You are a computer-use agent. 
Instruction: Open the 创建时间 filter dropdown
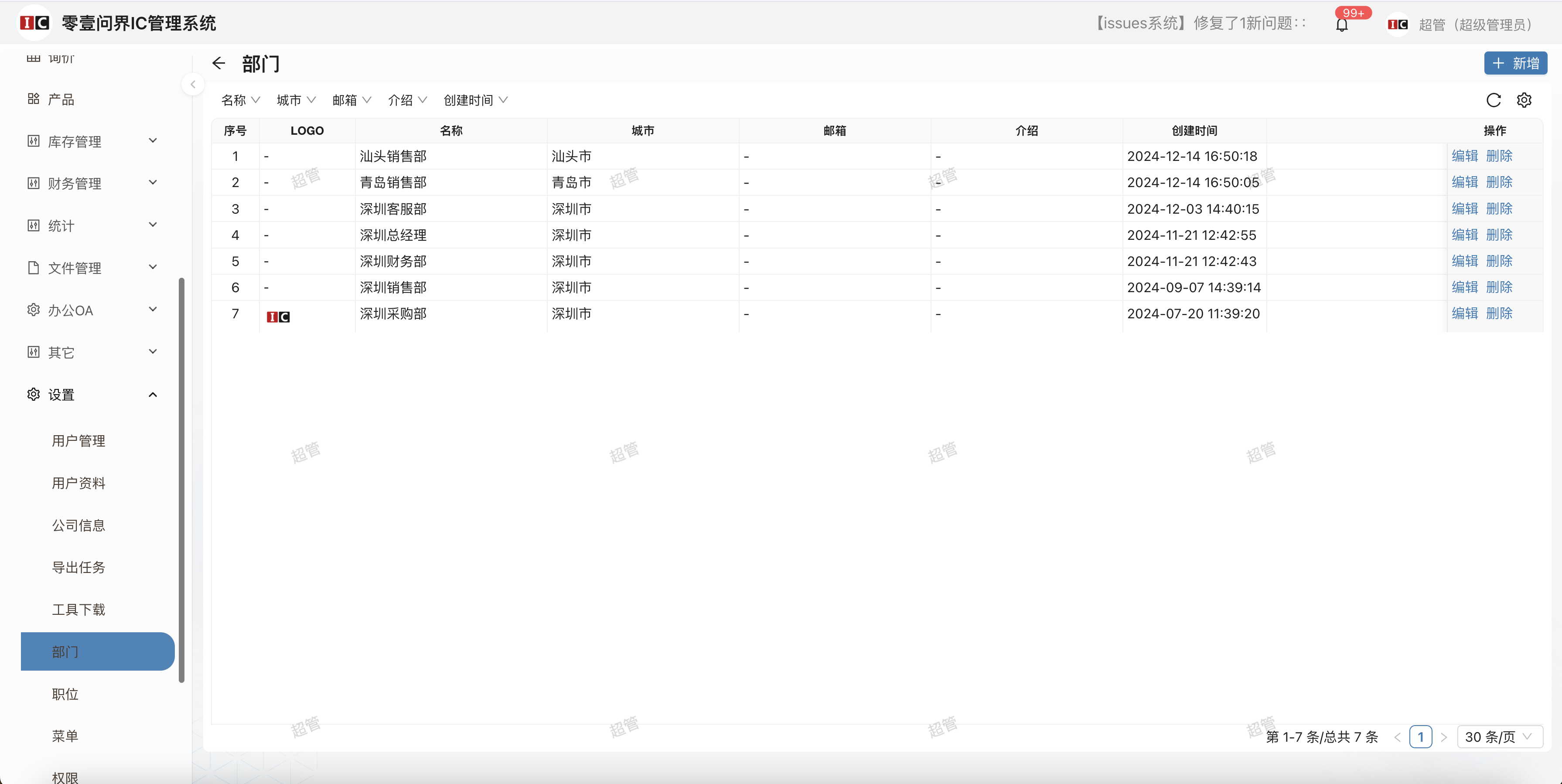[475, 100]
